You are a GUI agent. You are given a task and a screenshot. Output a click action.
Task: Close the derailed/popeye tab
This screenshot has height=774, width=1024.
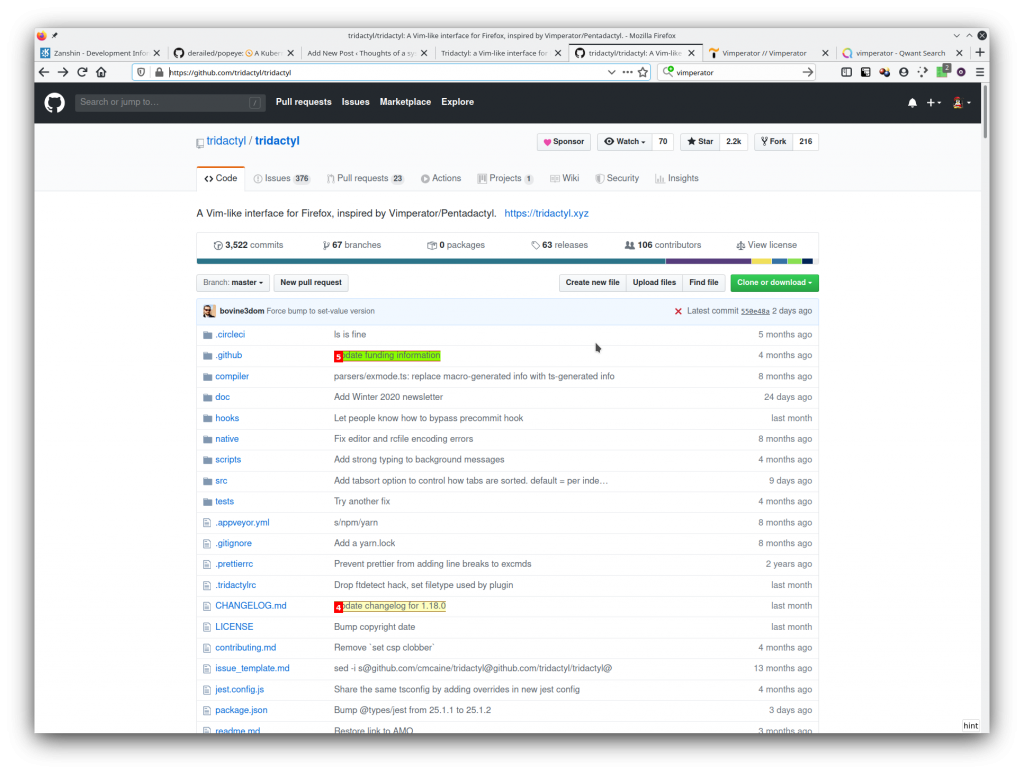click(x=291, y=53)
